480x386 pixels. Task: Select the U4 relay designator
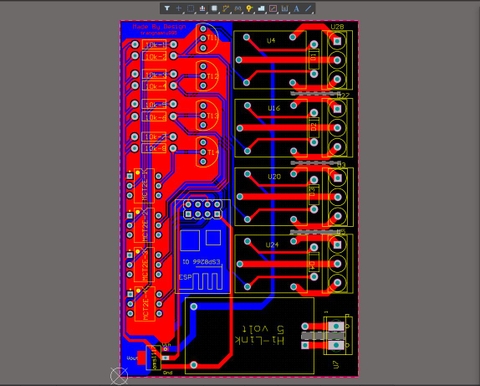[271, 41]
